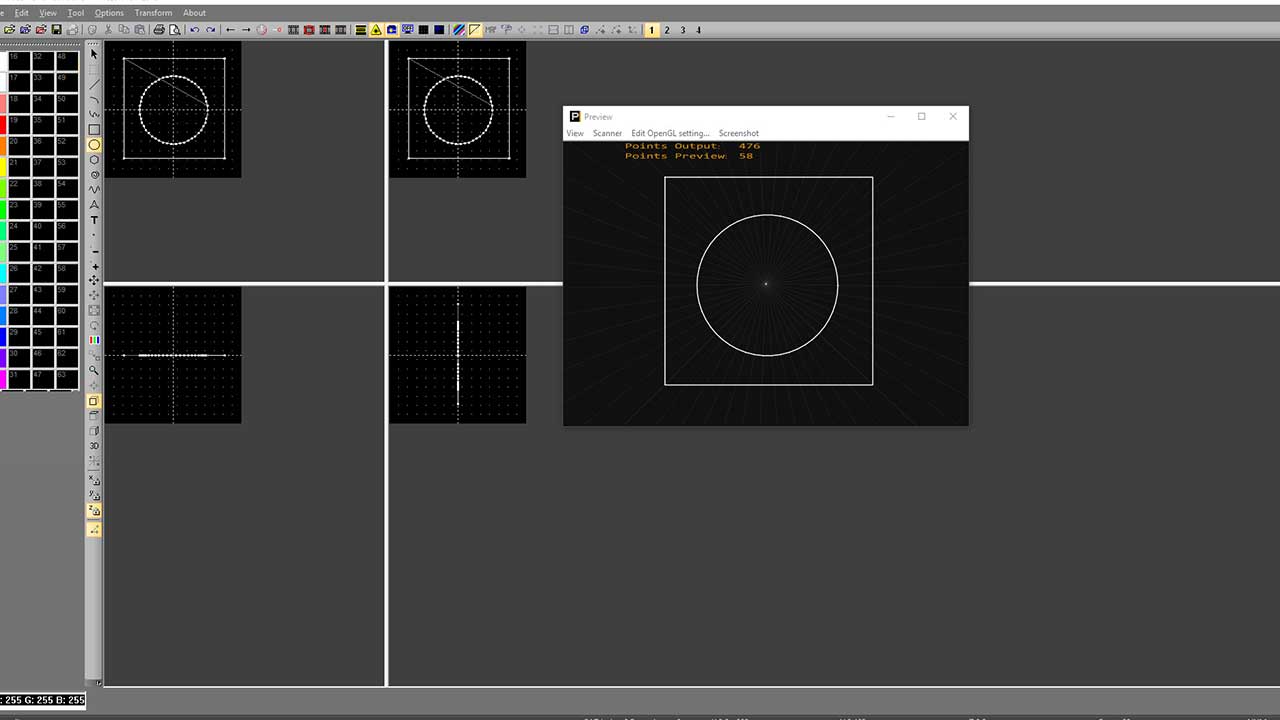Image resolution: width=1280 pixels, height=720 pixels.
Task: Click the 3D tool in the left toolbar
Action: (x=94, y=446)
